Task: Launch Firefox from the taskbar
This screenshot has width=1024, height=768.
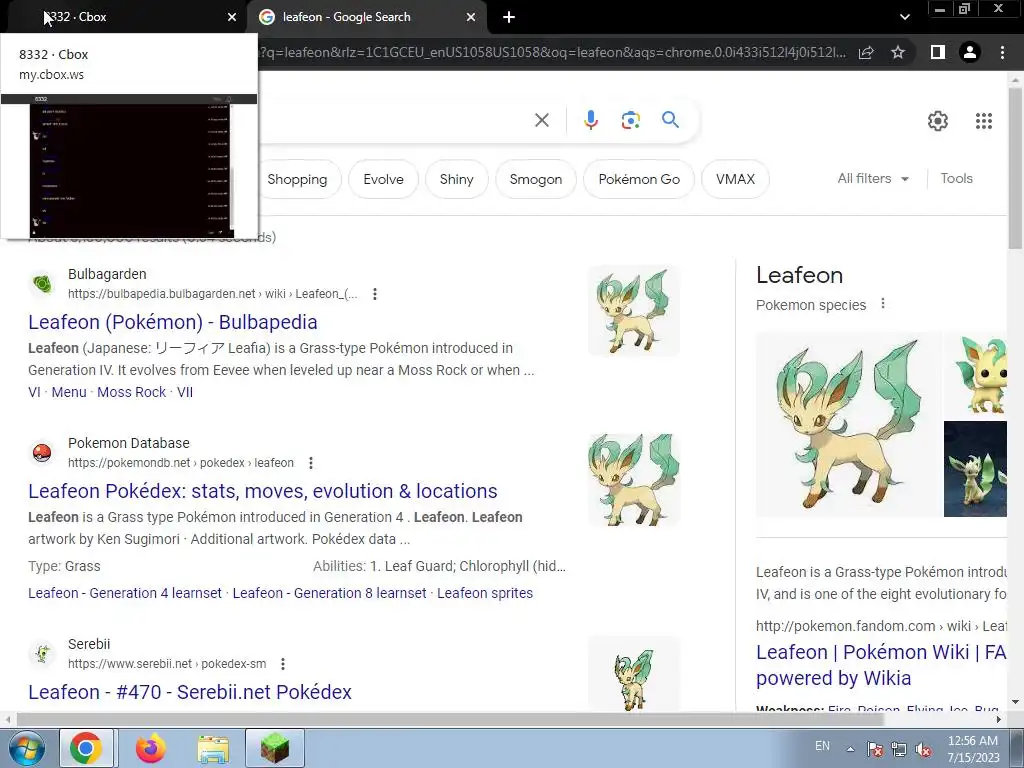Action: 150,748
